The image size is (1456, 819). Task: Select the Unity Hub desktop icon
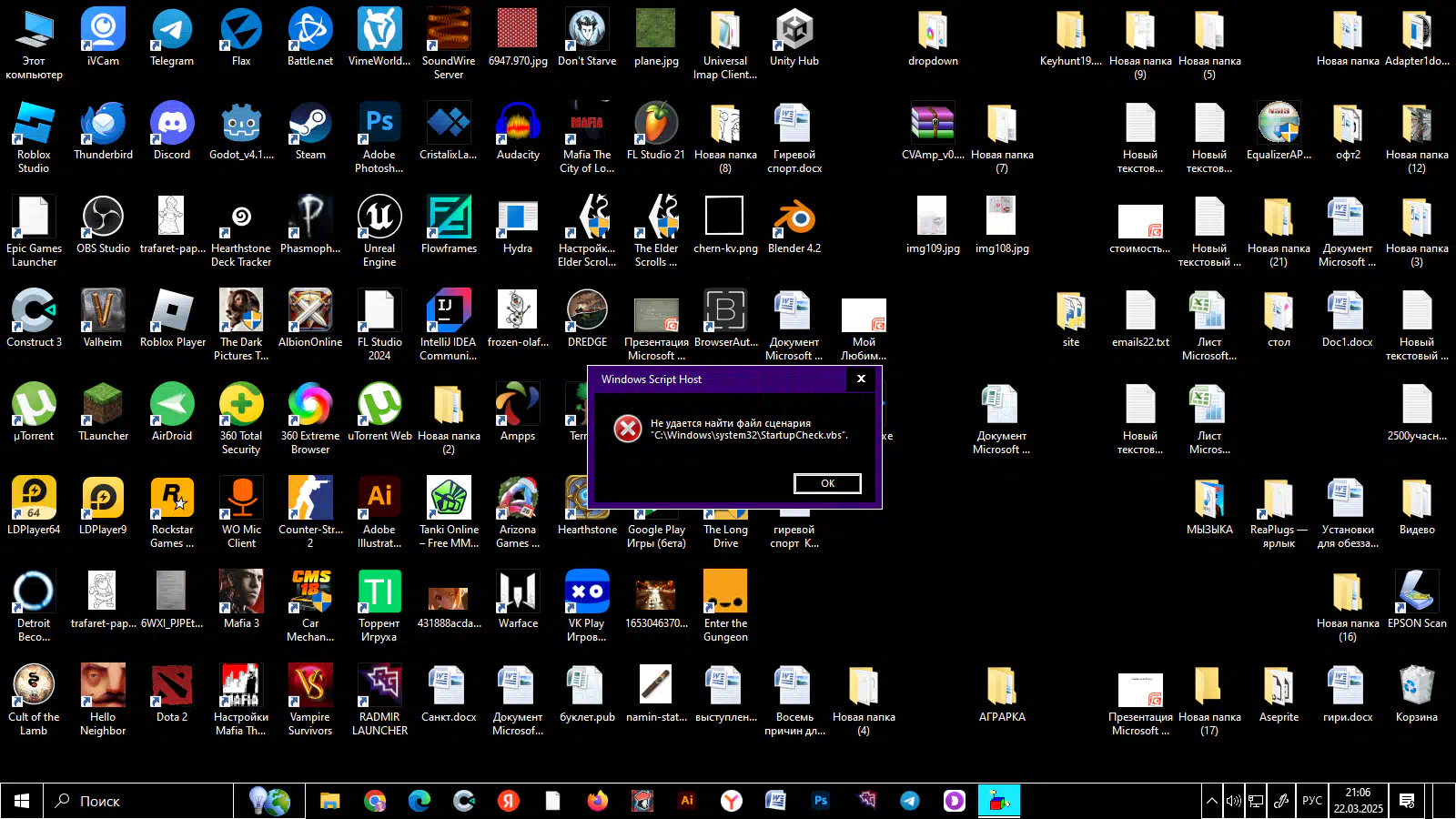[x=794, y=38]
